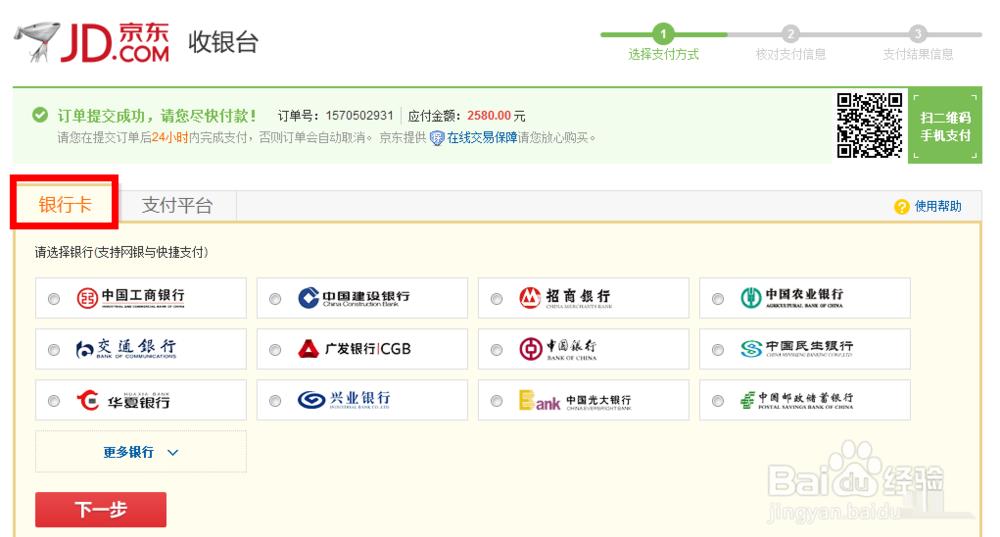Click the ICBC 中国工商银行 logo
The width and height of the screenshot is (1000, 537).
131,298
